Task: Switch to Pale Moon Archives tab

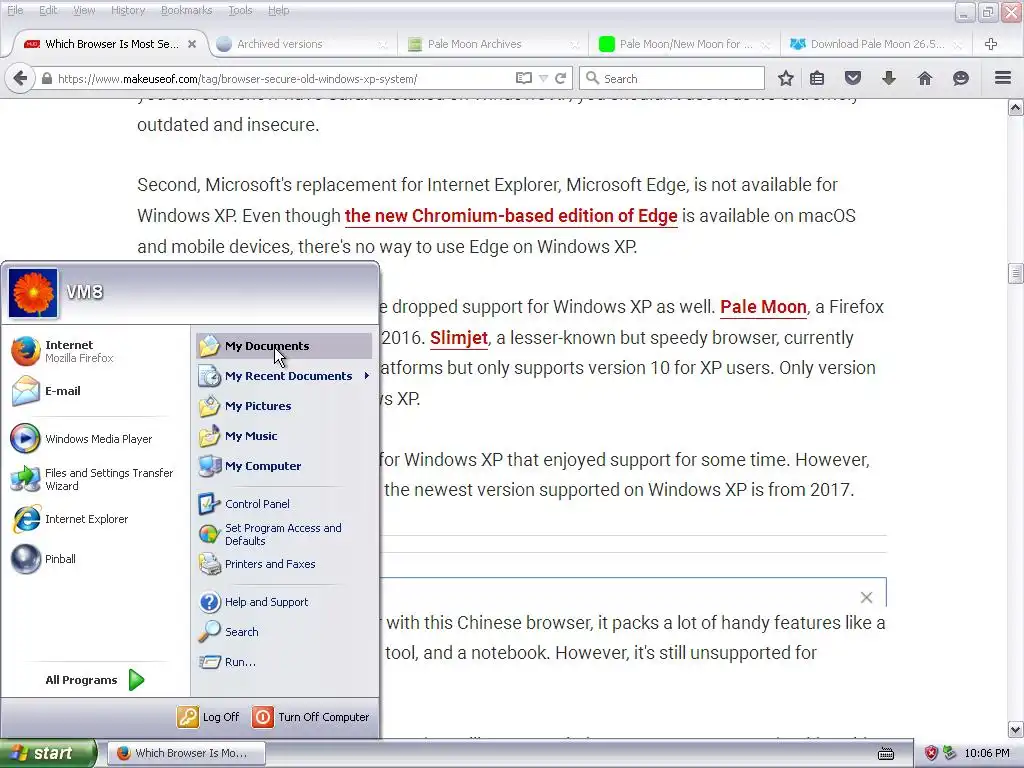Action: 494,44
